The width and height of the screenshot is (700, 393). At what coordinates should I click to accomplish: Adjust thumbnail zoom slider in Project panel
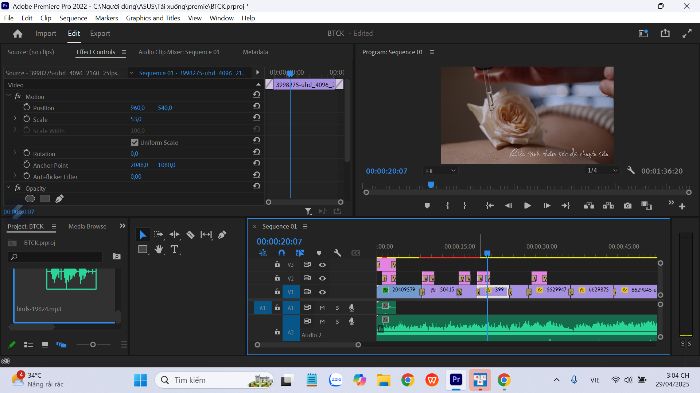(93, 344)
